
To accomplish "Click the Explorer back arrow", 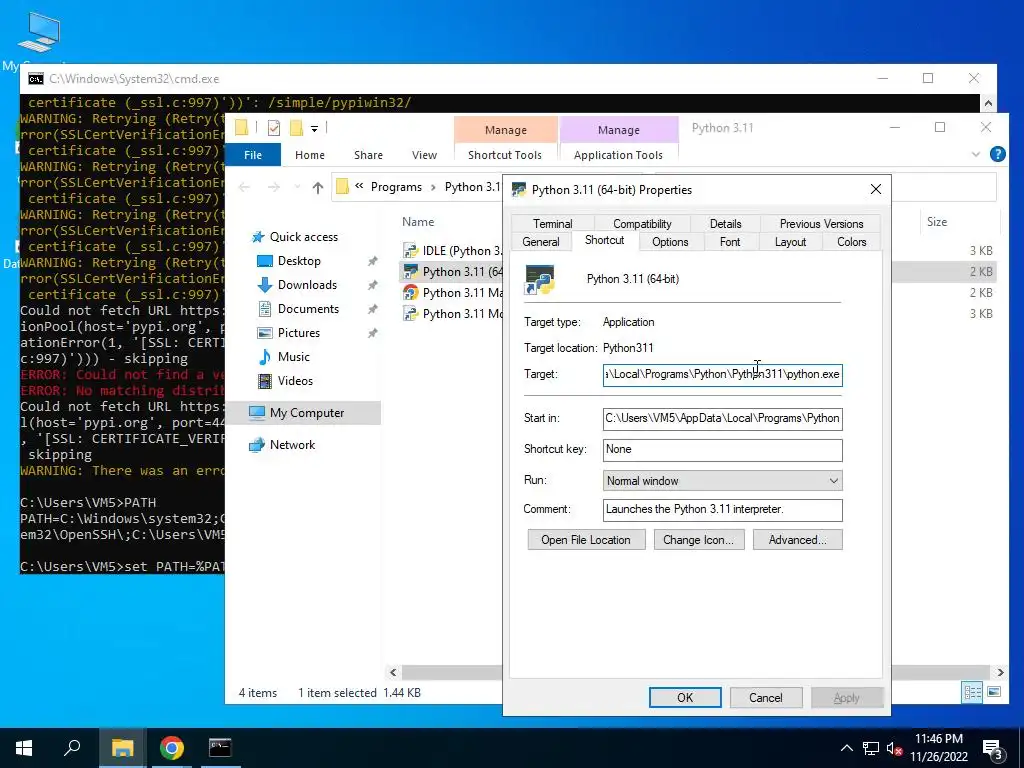I will (244, 187).
